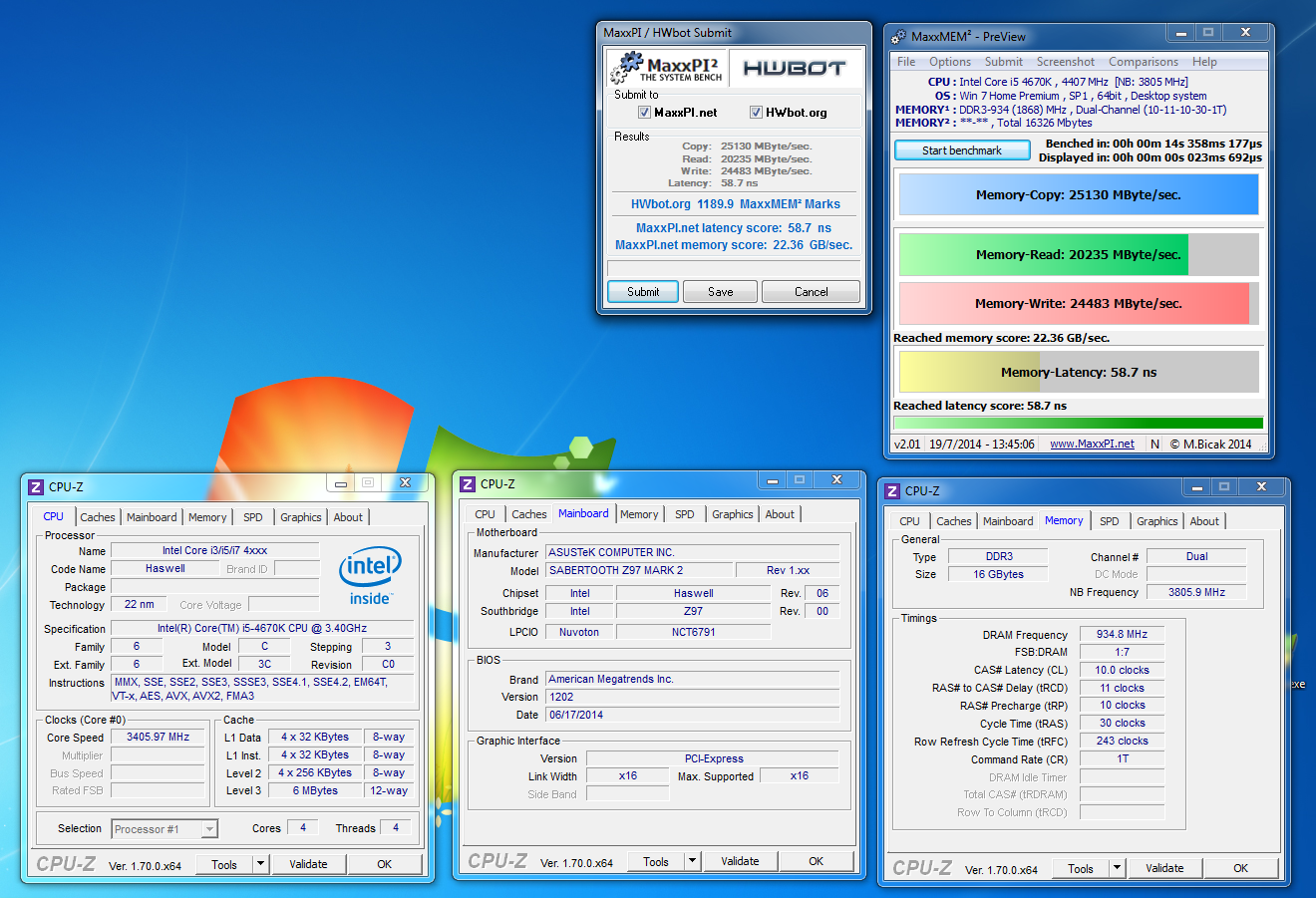
Task: Click the Memory-Copy 25130 MByte/sec bar
Action: click(x=1079, y=195)
